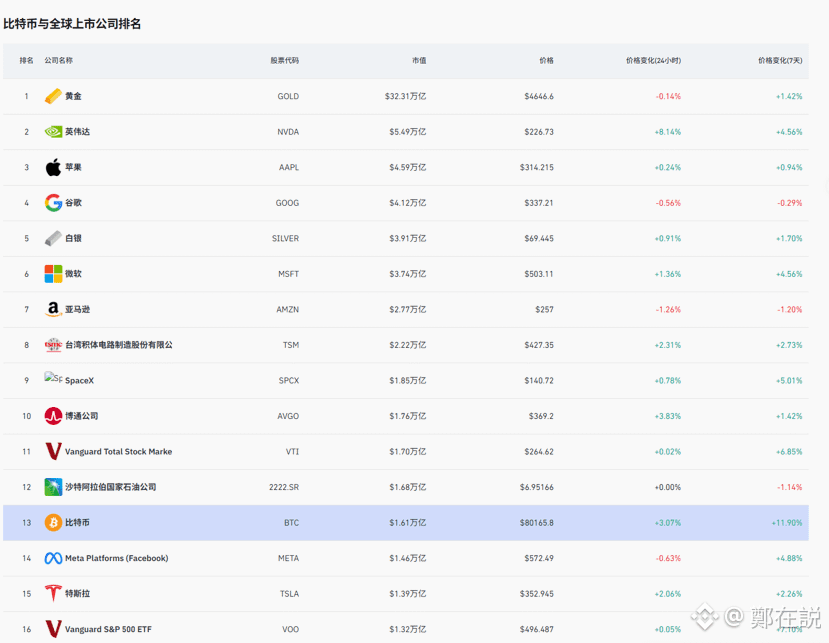Click the +6.85% VTI 7-day change

pyautogui.click(x=789, y=452)
